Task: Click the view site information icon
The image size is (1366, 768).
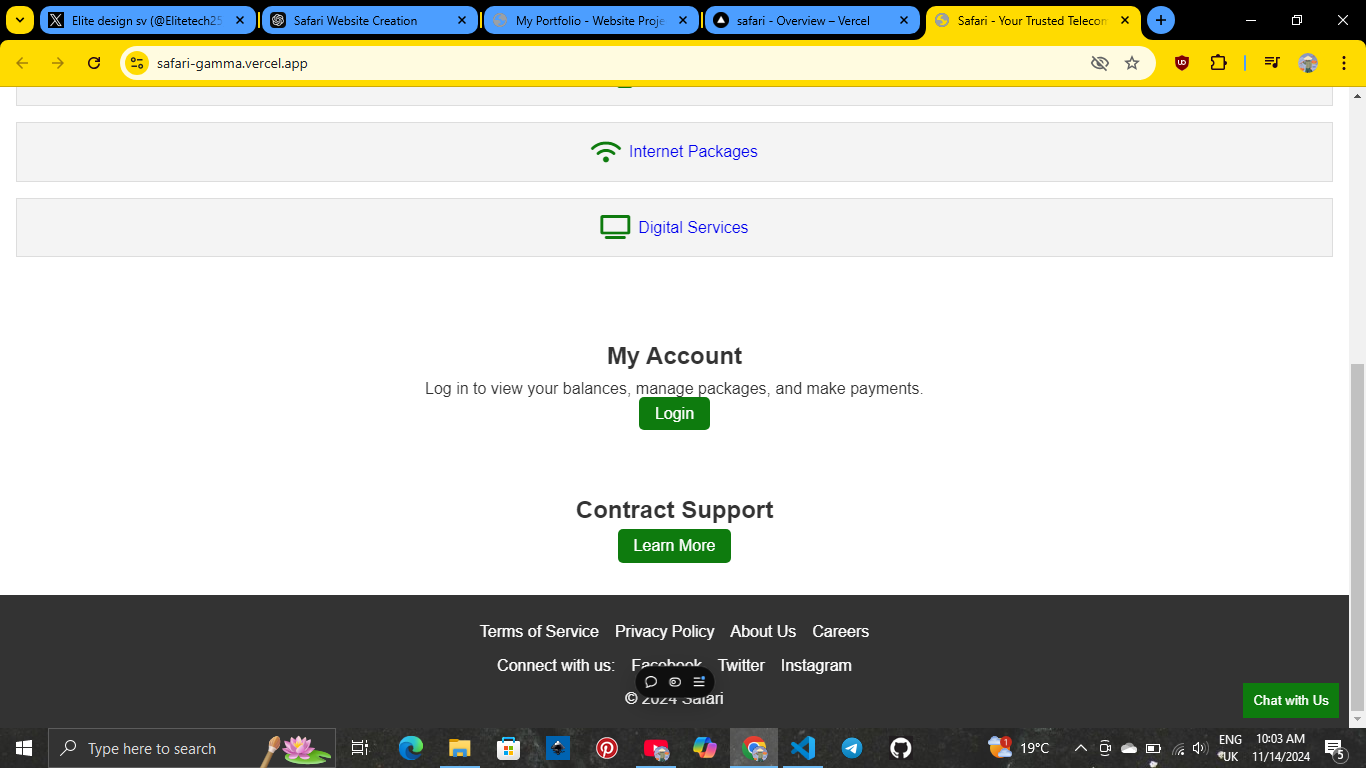Action: [x=137, y=63]
